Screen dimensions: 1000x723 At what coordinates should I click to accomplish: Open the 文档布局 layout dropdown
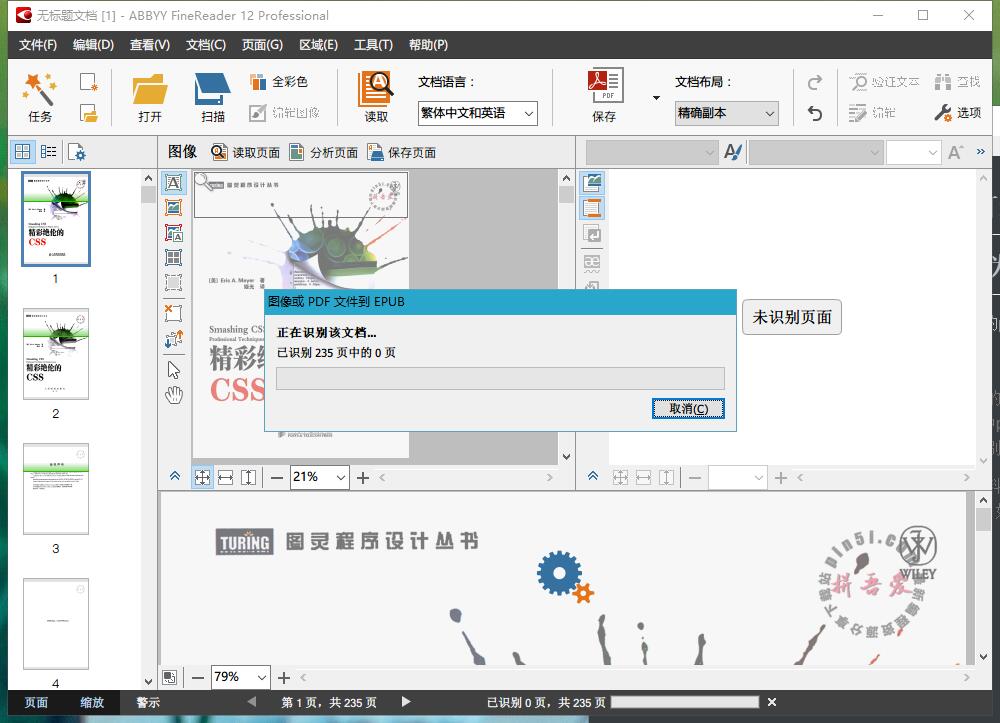click(x=726, y=113)
